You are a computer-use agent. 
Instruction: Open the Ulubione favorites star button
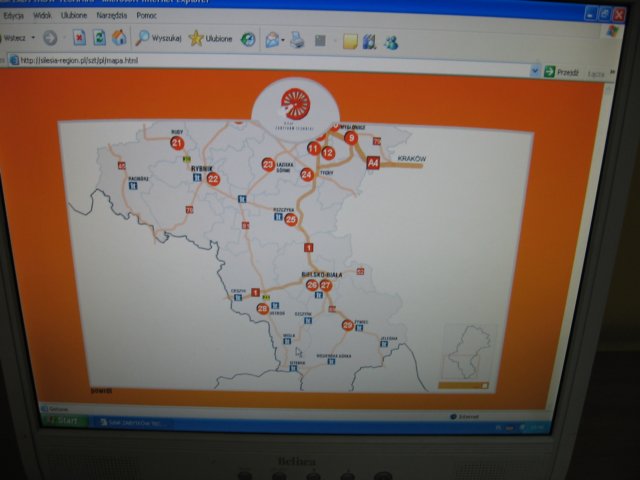[210, 39]
